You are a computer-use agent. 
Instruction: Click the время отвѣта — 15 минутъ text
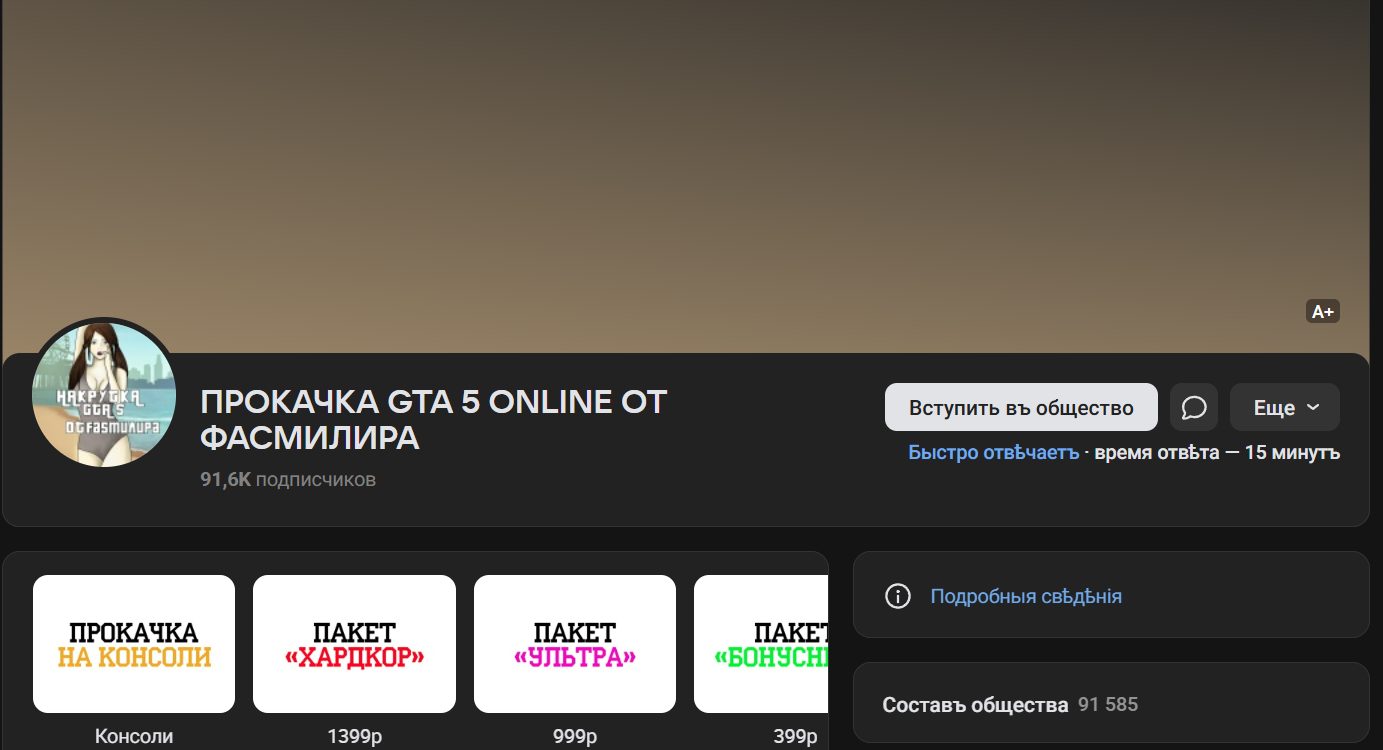pyautogui.click(x=1217, y=452)
